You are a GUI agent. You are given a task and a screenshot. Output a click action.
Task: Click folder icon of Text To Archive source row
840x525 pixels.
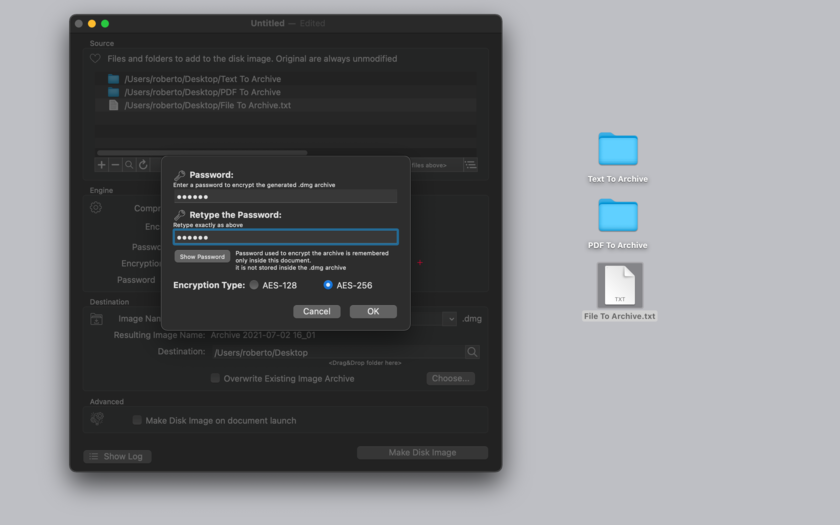click(x=114, y=79)
